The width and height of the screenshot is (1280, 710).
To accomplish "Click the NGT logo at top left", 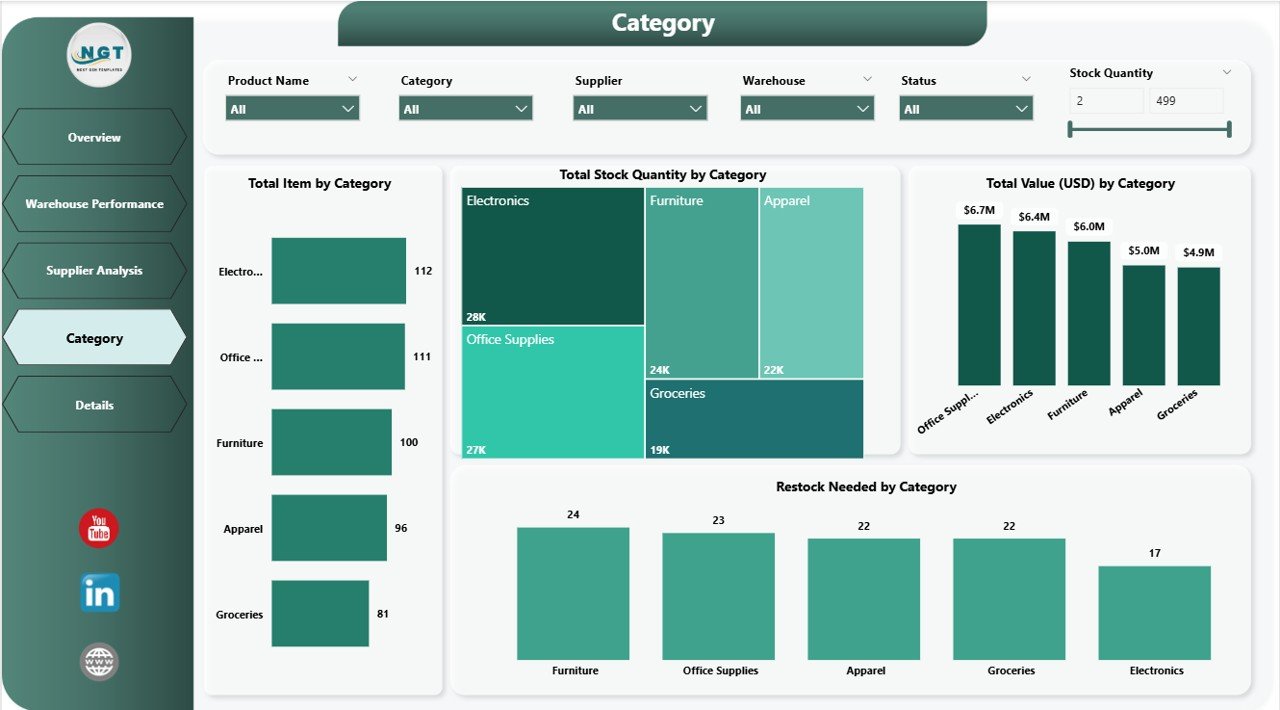I will [99, 55].
